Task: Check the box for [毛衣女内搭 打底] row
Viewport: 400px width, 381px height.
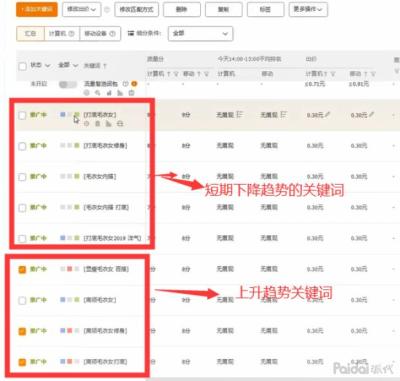Action: [22, 208]
